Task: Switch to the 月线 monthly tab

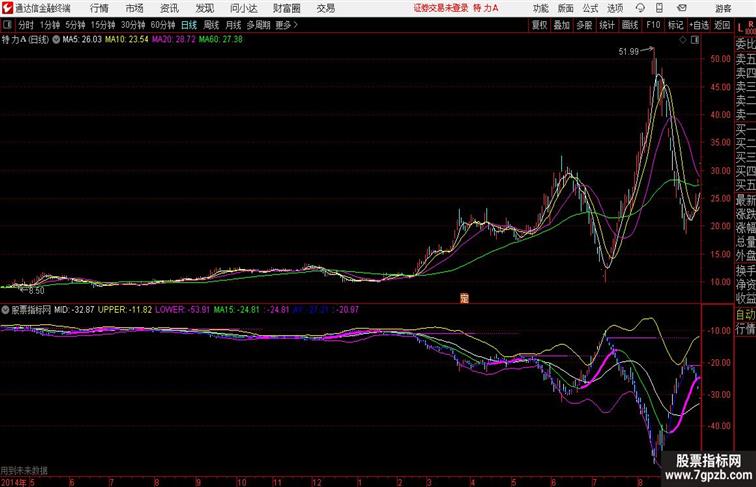Action: [x=233, y=25]
